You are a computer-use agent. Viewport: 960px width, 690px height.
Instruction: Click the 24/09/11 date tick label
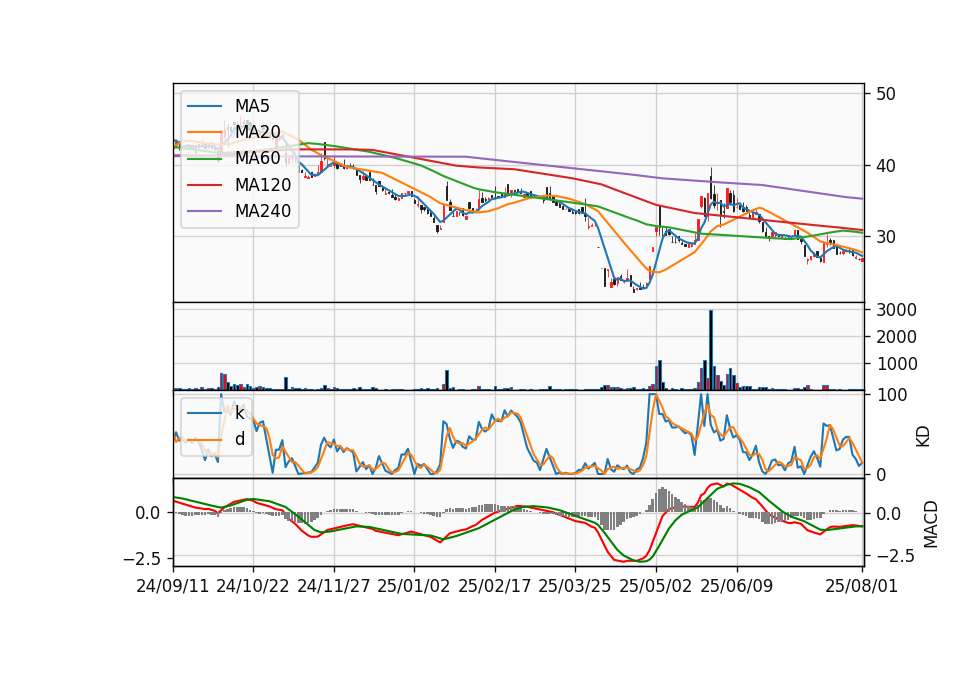173,586
